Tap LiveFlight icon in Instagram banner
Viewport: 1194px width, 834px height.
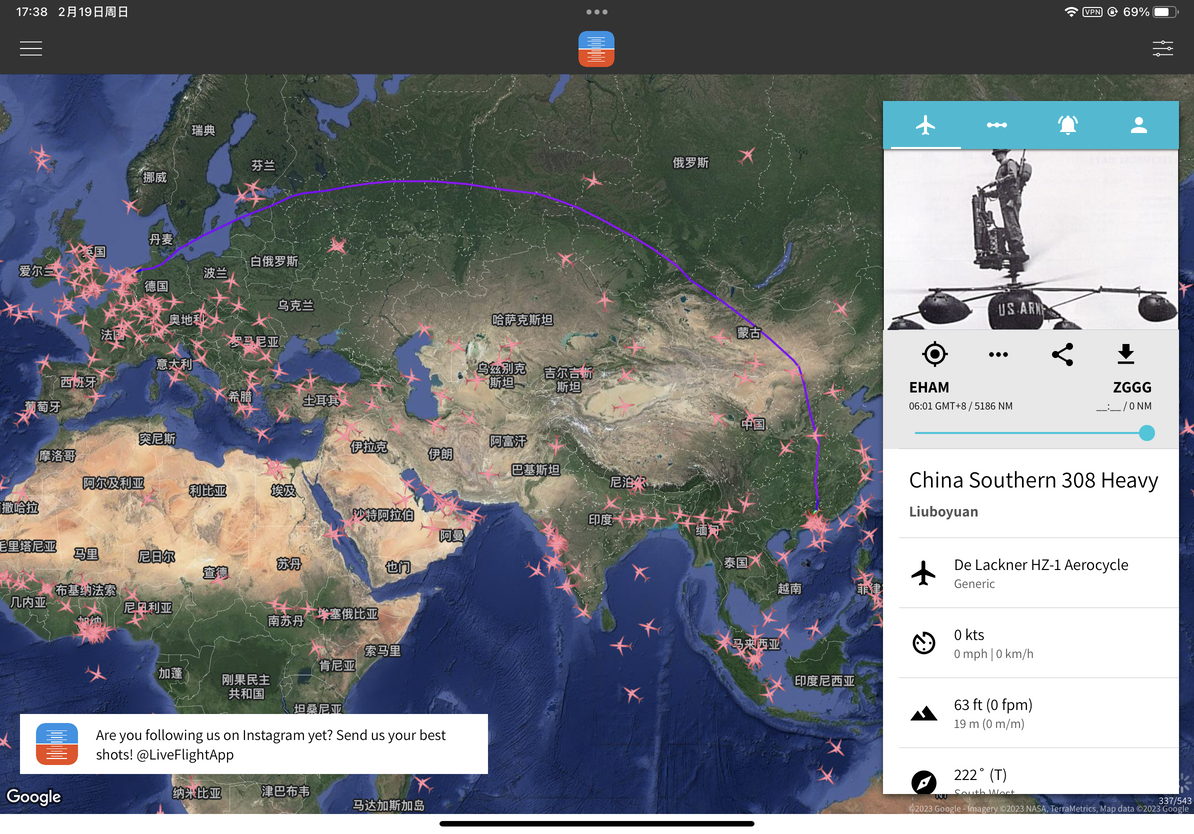(x=56, y=744)
